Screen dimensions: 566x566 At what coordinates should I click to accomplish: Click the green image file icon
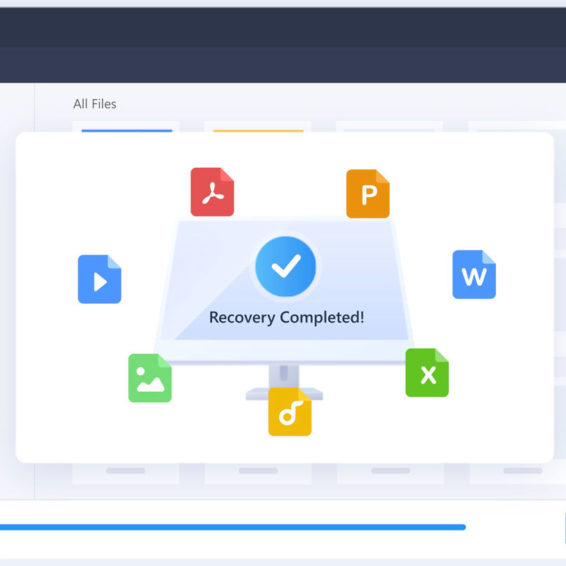(150, 378)
